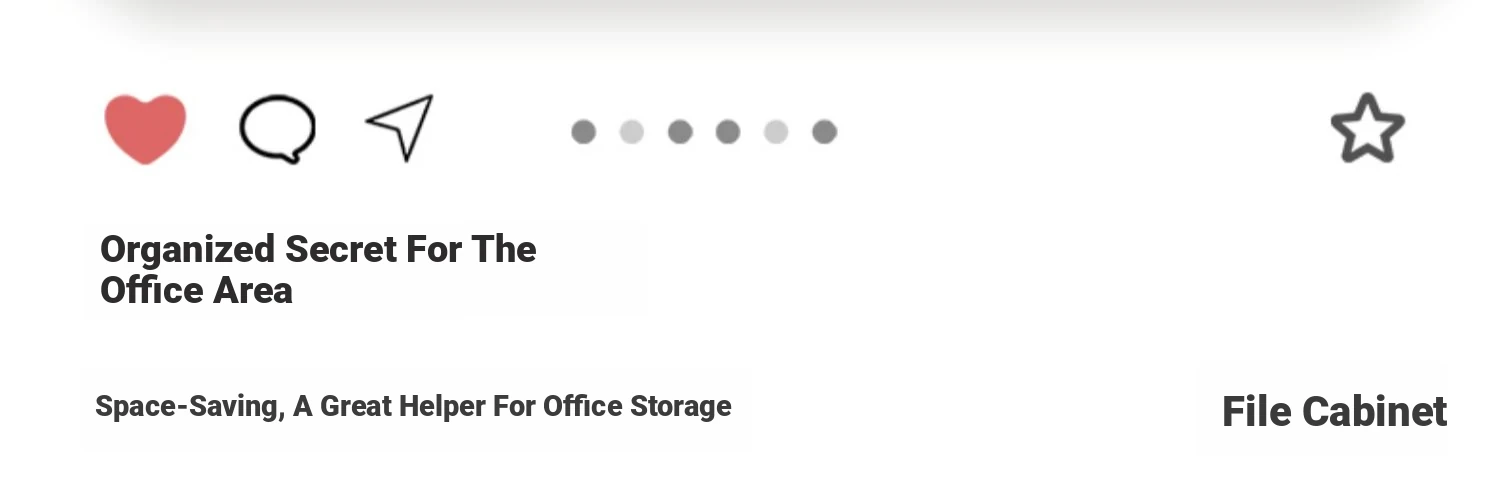Click the word Cabinet in the label
This screenshot has width=1500, height=479.
point(1377,412)
